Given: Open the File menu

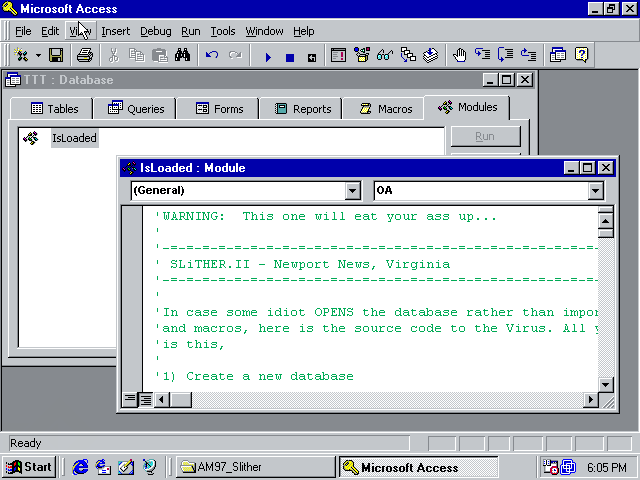Looking at the screenshot, I should [23, 31].
